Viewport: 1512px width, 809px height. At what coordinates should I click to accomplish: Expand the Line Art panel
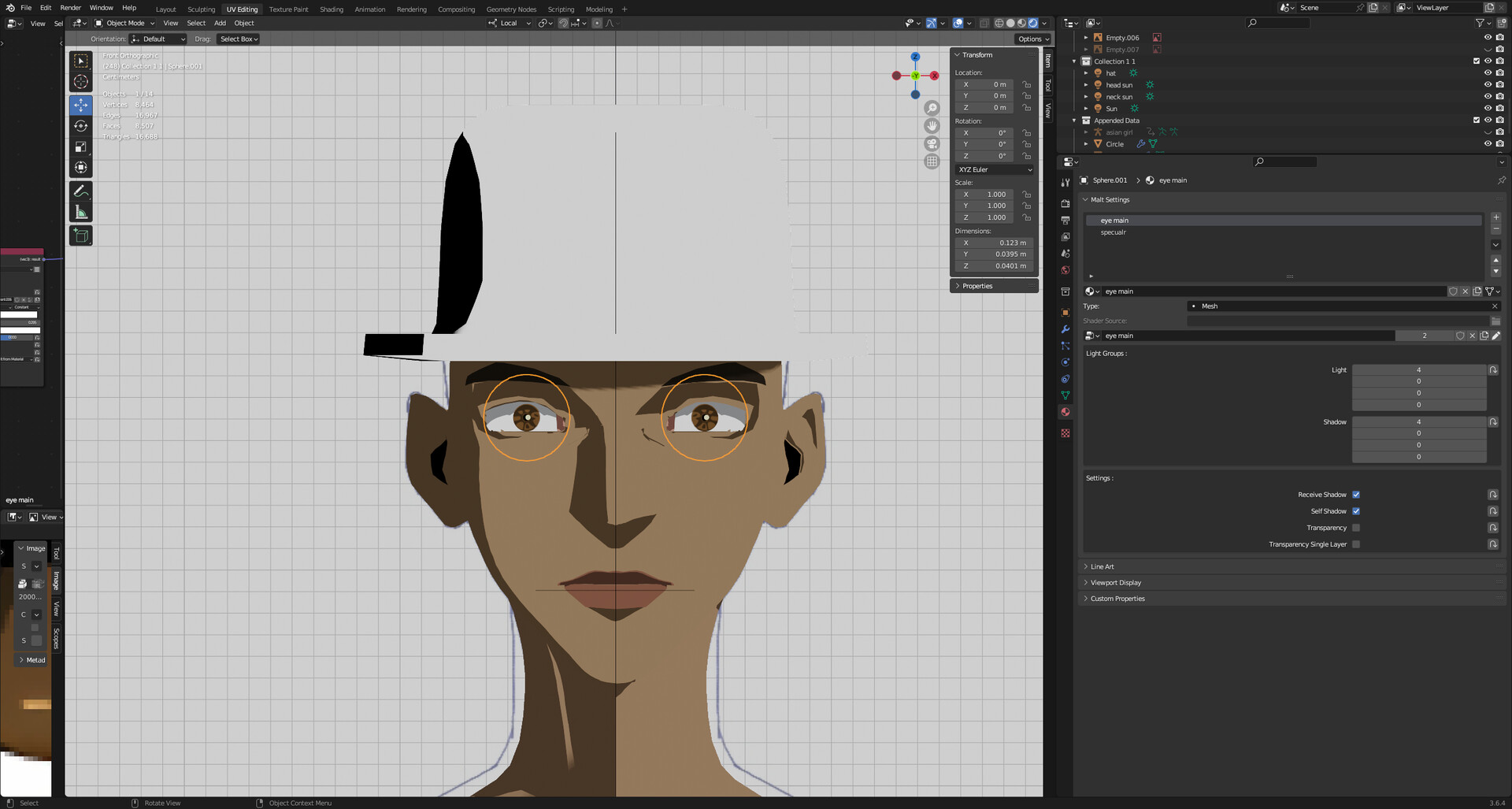coord(1102,566)
